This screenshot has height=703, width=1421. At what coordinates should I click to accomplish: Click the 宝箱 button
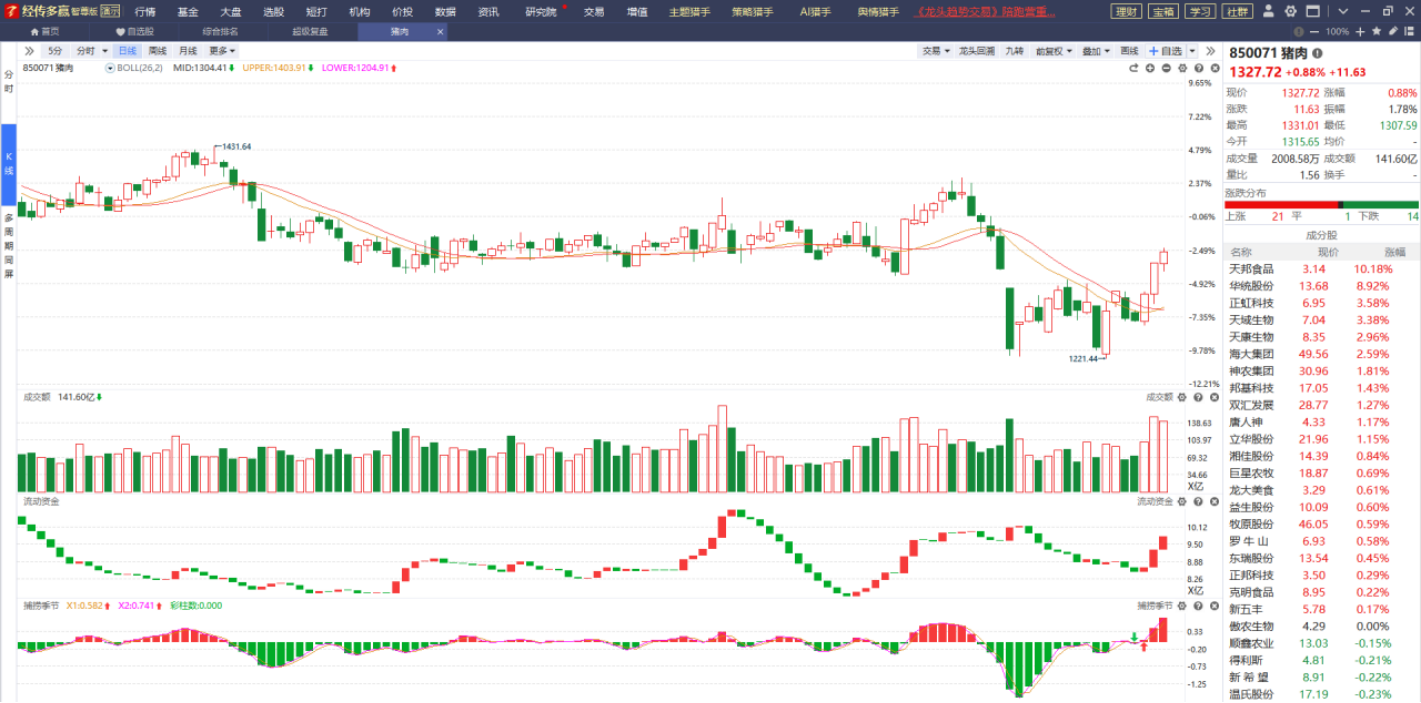pos(1163,11)
